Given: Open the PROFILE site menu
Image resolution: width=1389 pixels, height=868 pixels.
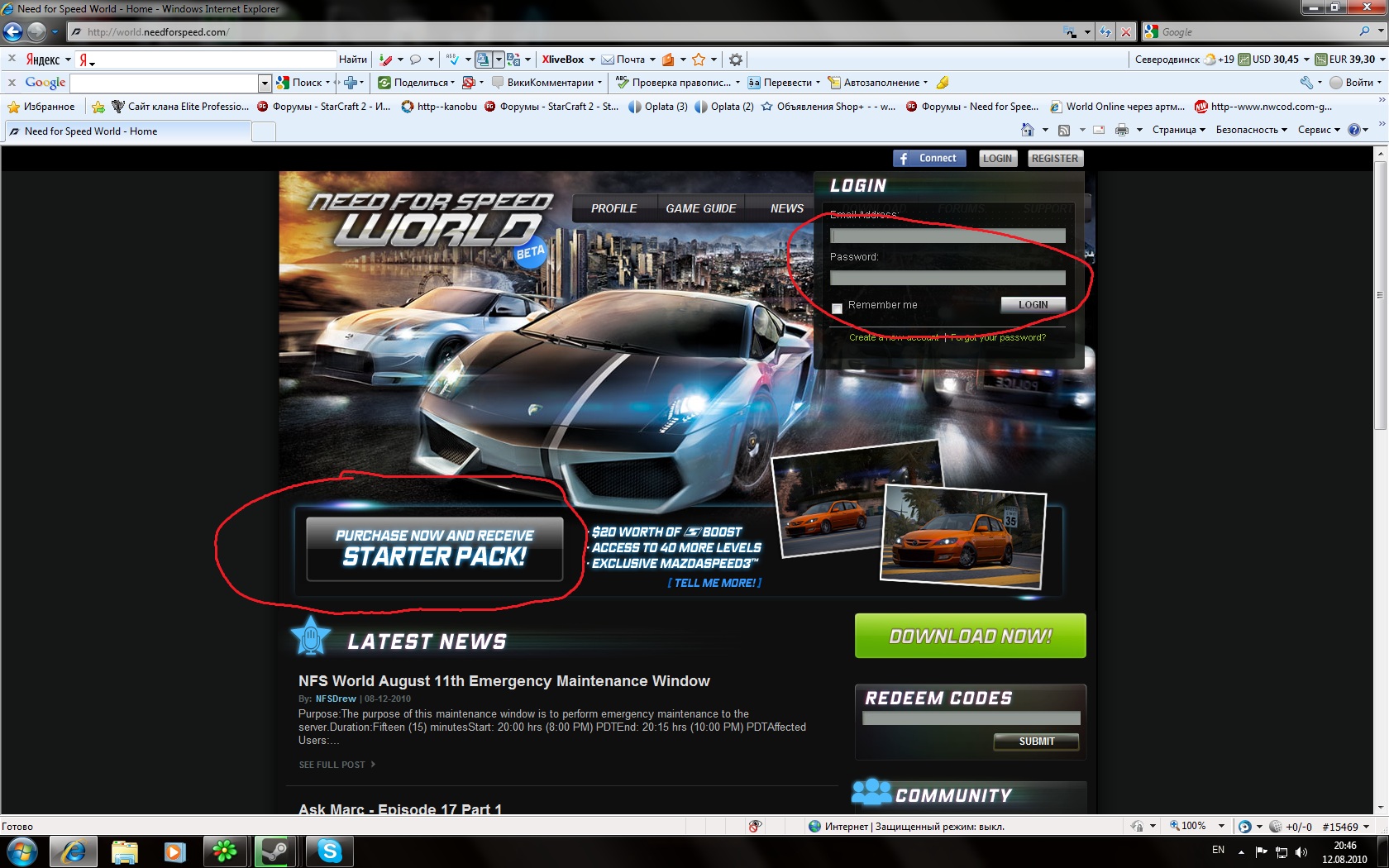Looking at the screenshot, I should (613, 208).
